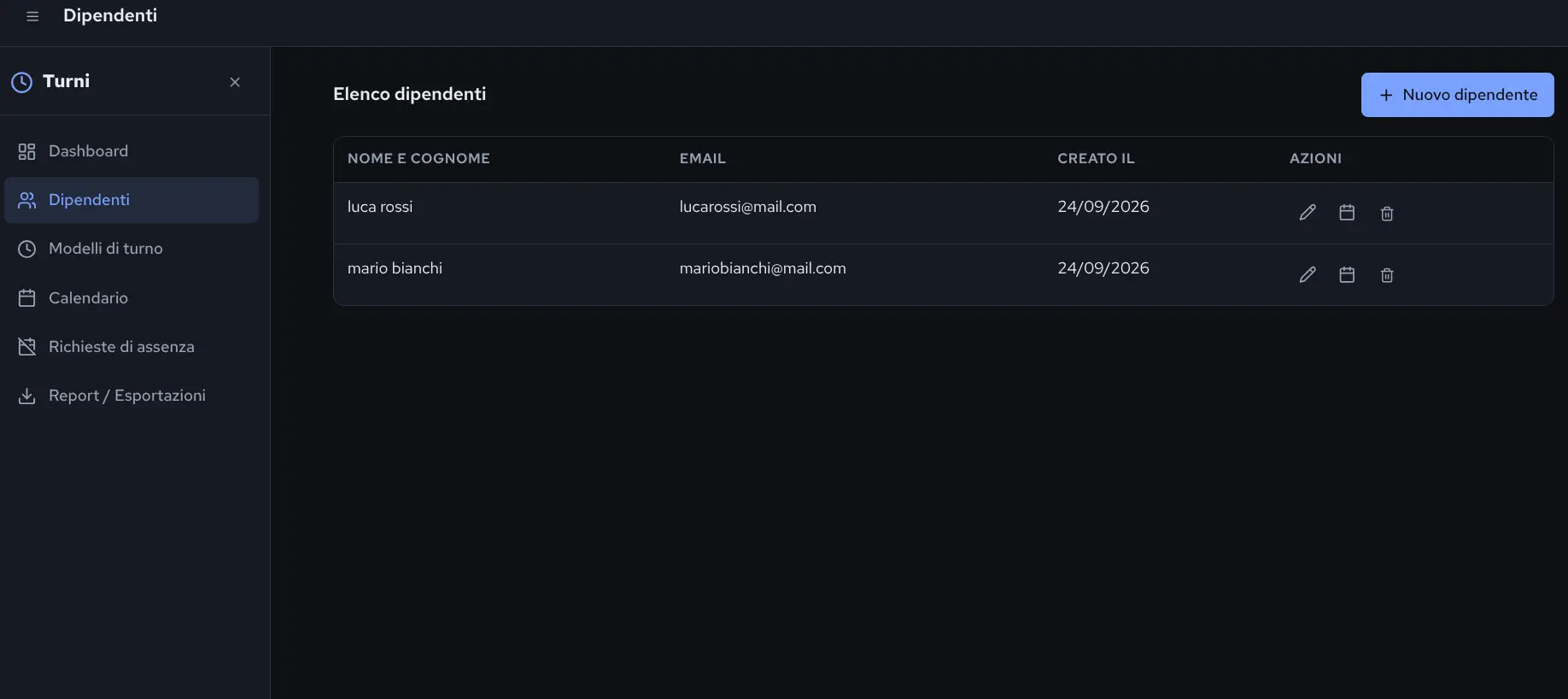Click luca rossi's date 24/09/2026
This screenshot has height=699, width=1568.
point(1103,207)
